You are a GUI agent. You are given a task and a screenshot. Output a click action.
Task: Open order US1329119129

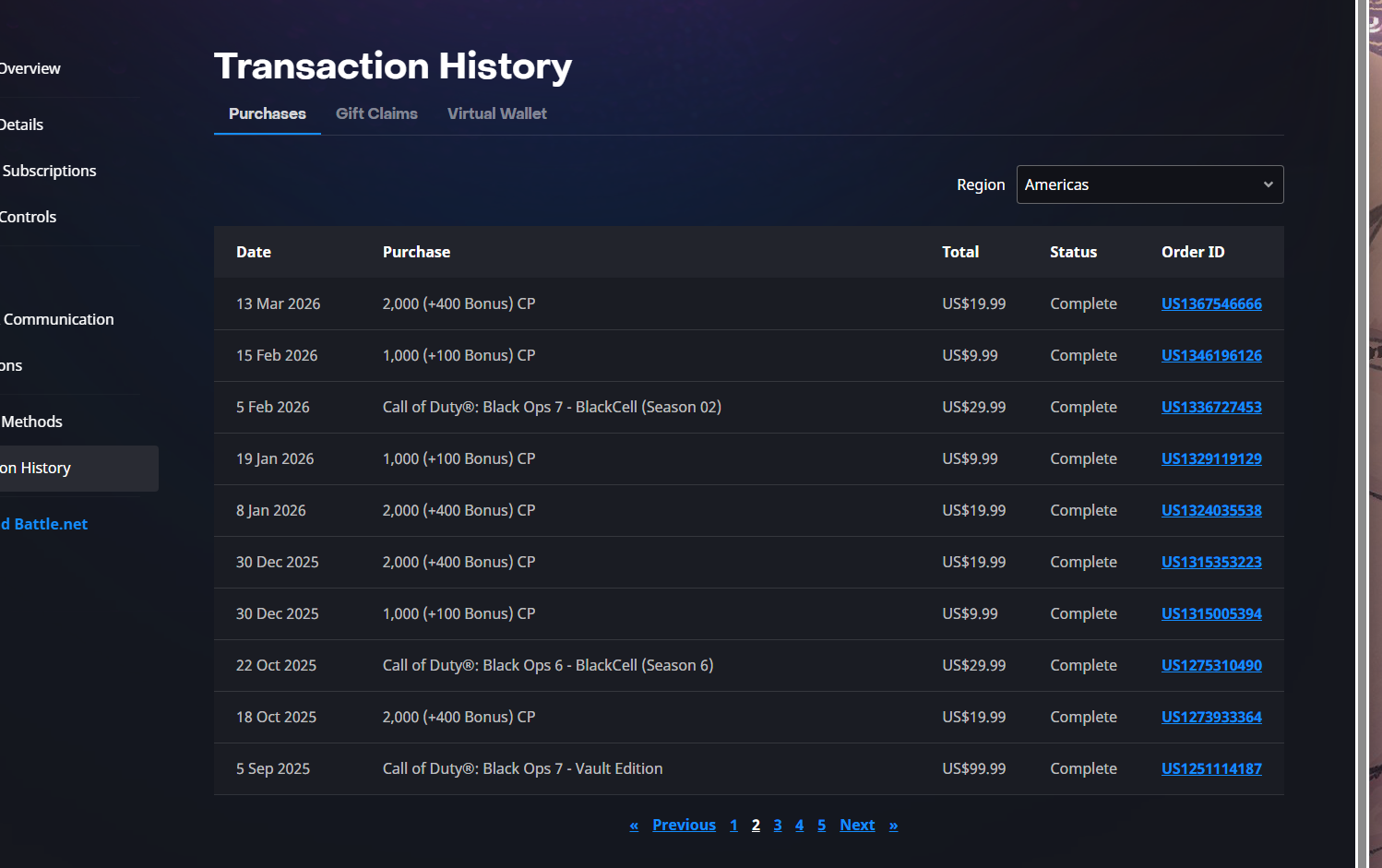[x=1211, y=458]
